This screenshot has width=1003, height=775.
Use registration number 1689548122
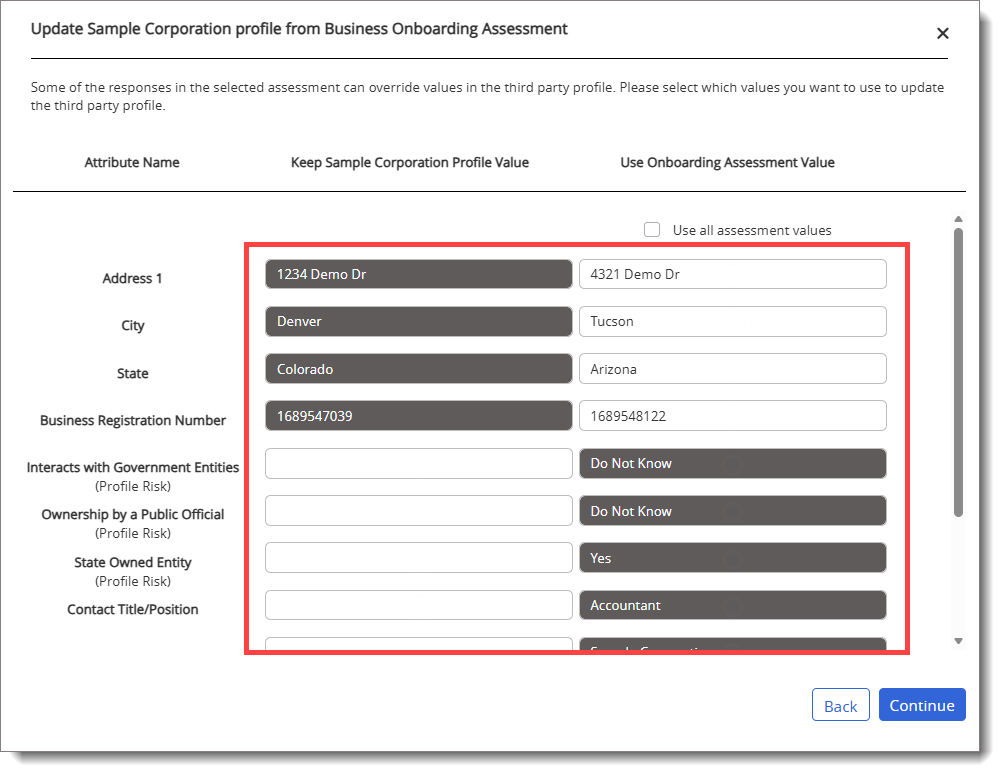coord(732,416)
